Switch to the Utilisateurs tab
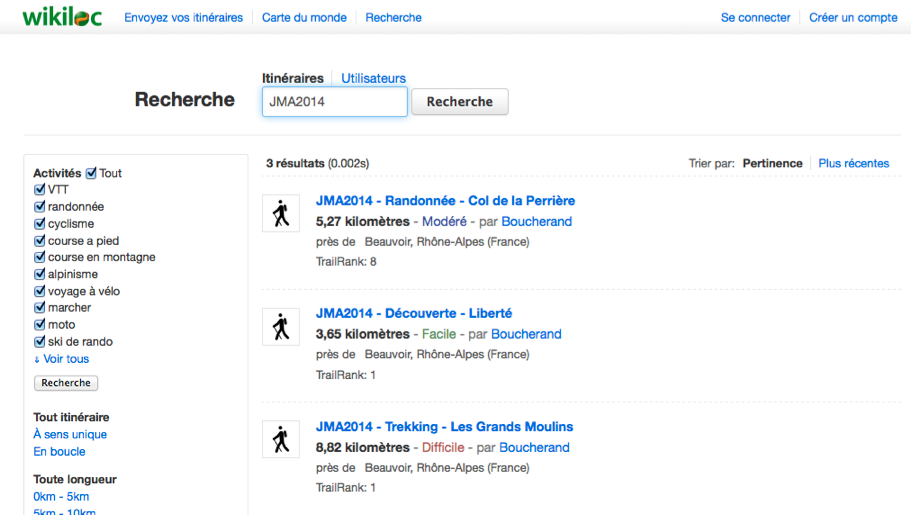Viewport: 911px width, 515px height. click(373, 78)
